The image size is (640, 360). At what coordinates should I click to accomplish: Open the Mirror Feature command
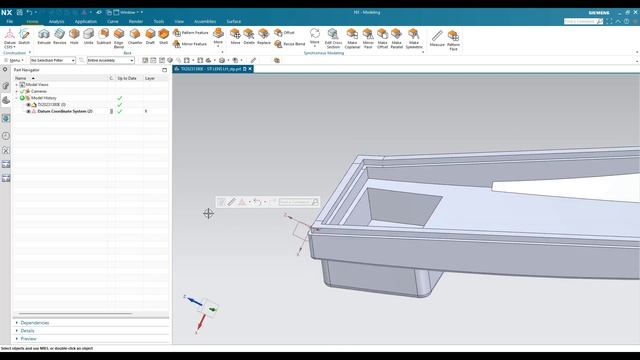[190, 44]
